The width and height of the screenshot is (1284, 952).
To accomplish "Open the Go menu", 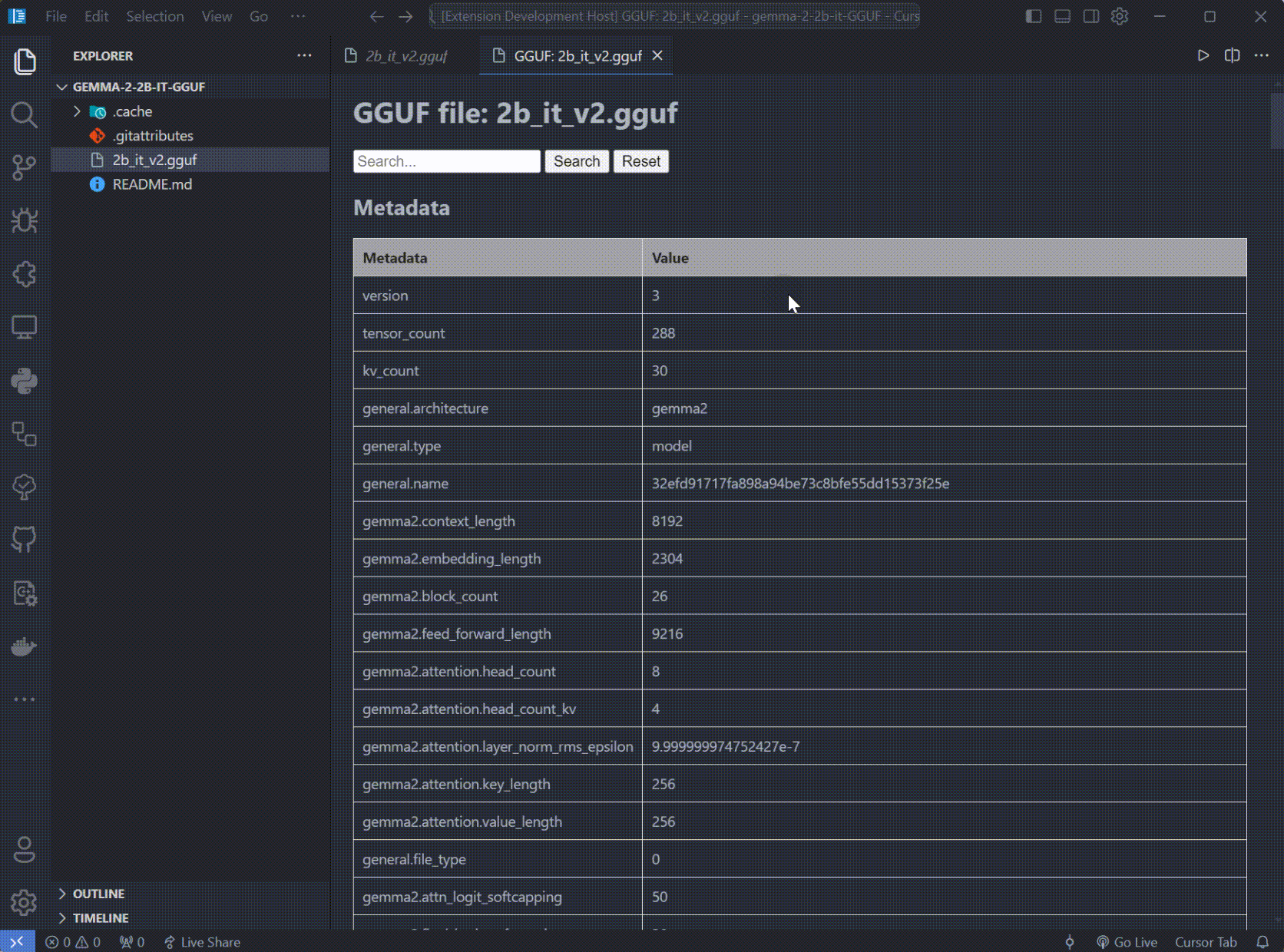I will 259,16.
